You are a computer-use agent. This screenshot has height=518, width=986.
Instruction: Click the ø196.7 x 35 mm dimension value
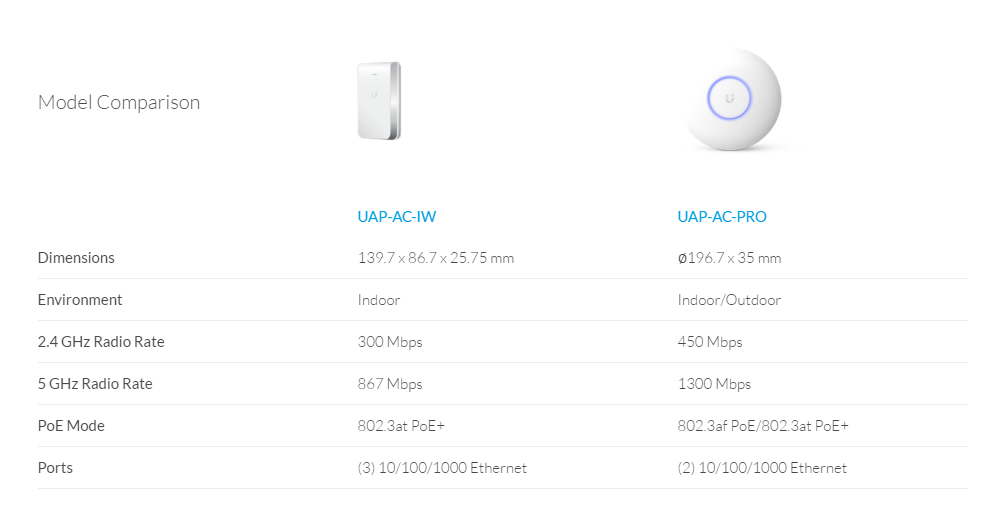(x=729, y=258)
